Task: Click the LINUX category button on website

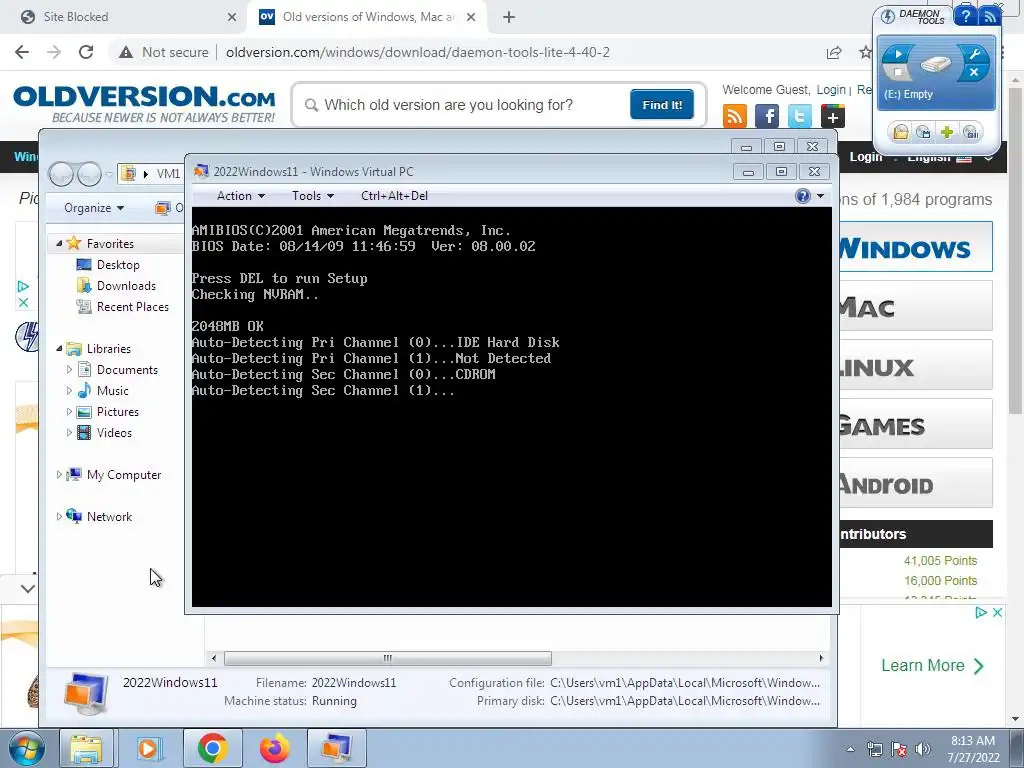Action: 915,365
